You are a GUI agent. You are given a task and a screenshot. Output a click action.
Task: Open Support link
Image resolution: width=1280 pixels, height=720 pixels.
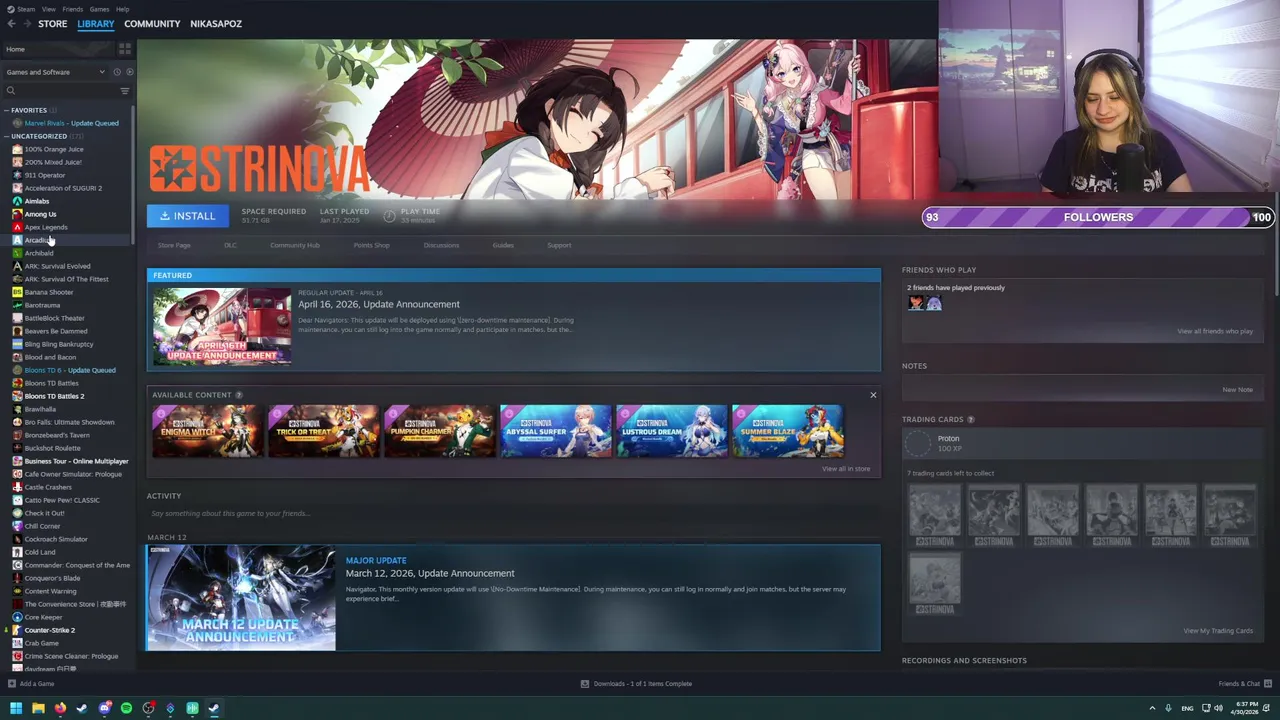click(559, 245)
